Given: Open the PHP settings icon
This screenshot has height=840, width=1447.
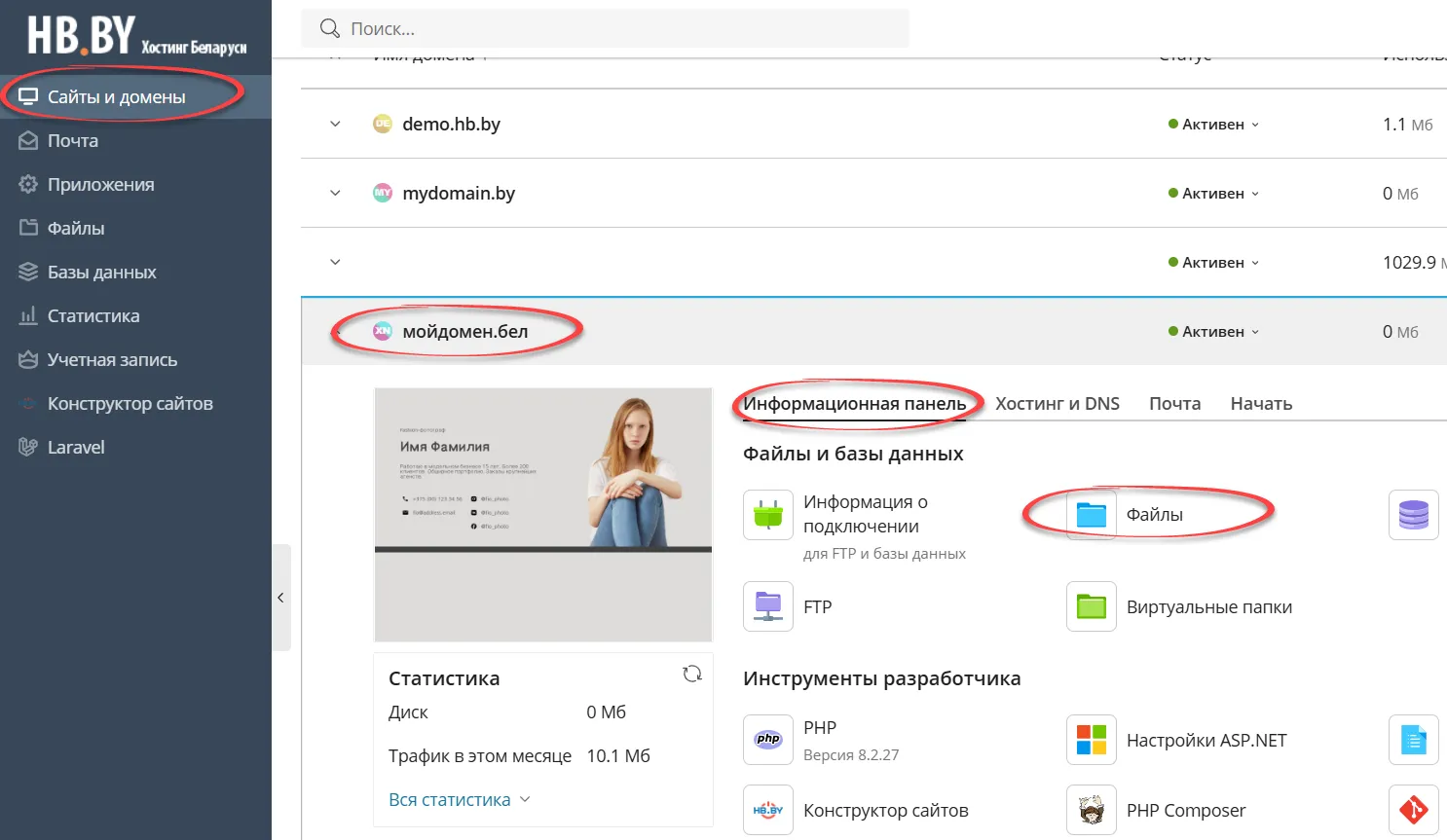Looking at the screenshot, I should coord(767,740).
